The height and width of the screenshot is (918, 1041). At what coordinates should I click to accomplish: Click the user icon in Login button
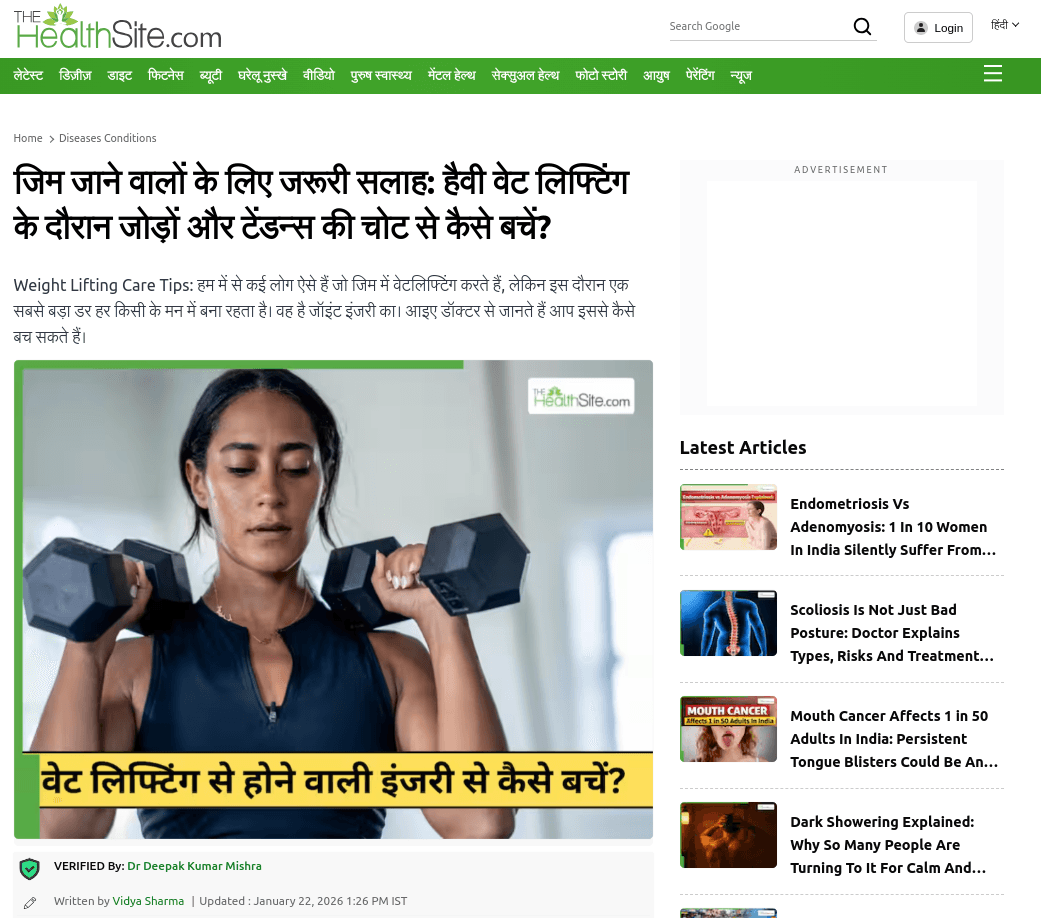coord(921,28)
